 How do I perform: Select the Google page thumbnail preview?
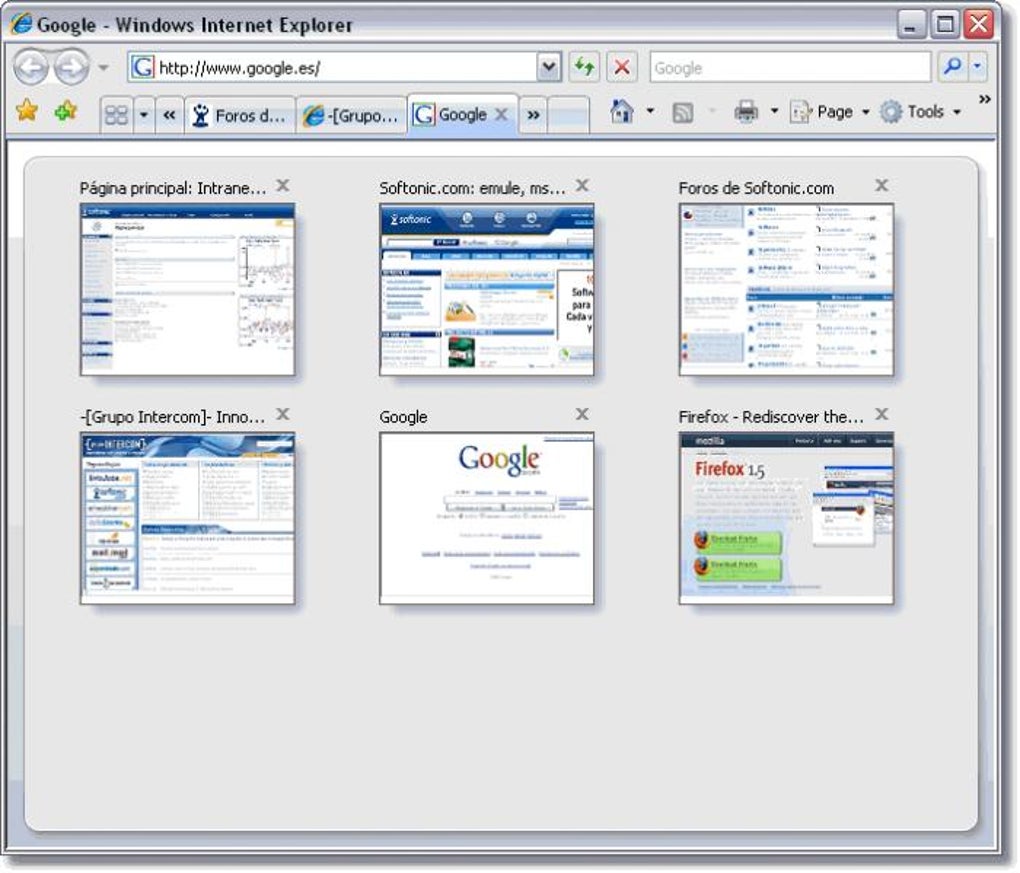pyautogui.click(x=487, y=518)
